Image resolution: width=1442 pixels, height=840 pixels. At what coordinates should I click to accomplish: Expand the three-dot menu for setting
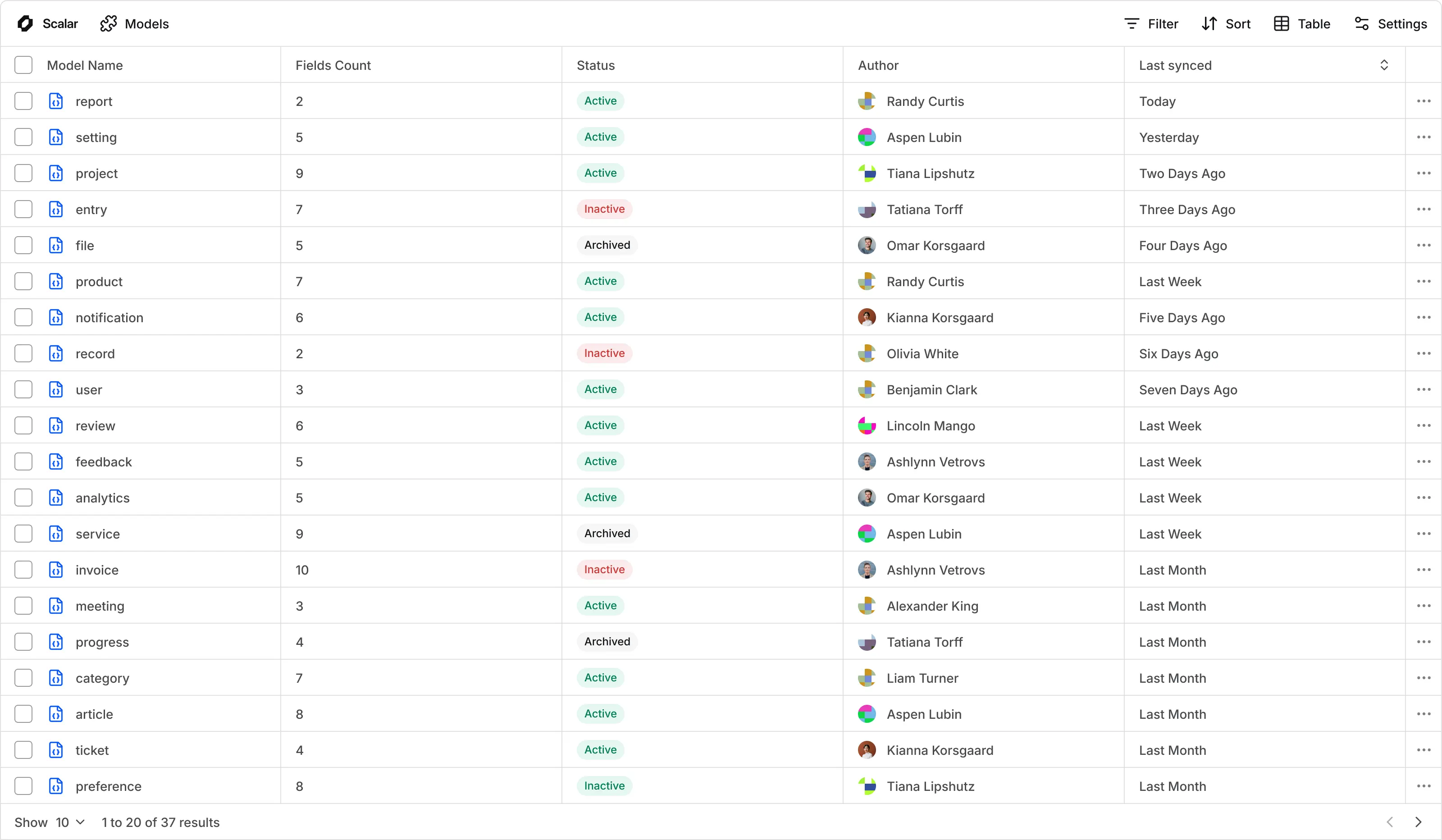pyautogui.click(x=1423, y=137)
